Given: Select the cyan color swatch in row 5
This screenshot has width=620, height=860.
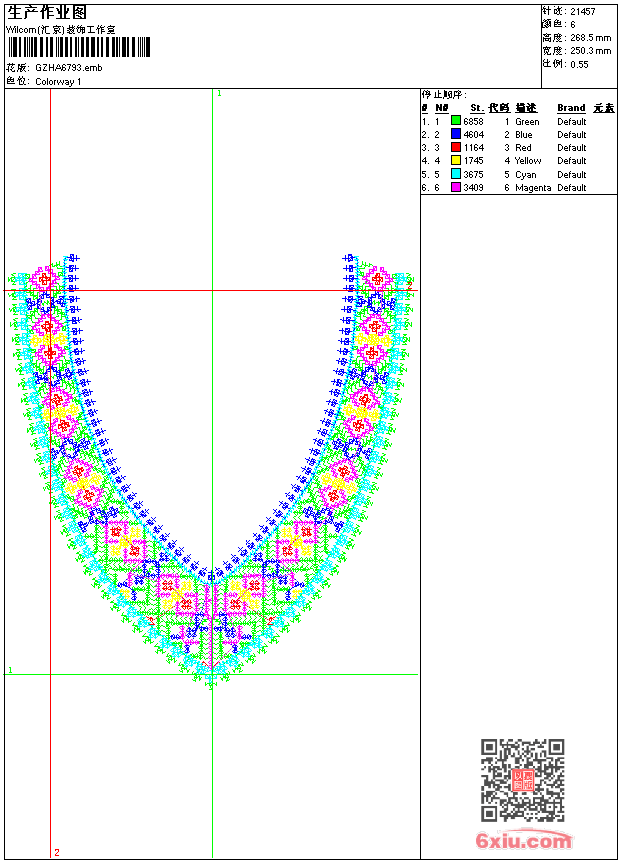Looking at the screenshot, I should point(456,174).
